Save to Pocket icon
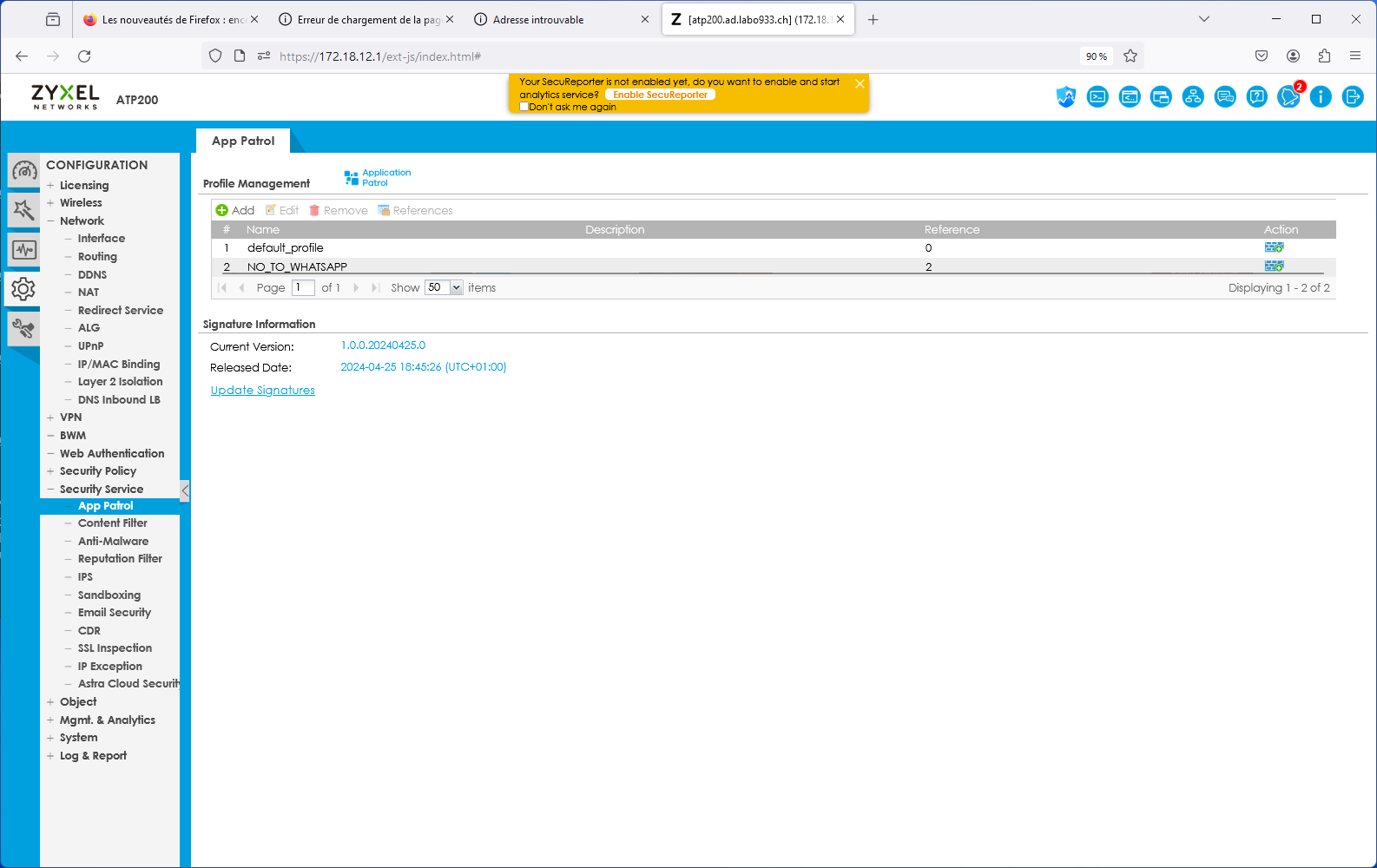Image resolution: width=1377 pixels, height=868 pixels. (x=1262, y=56)
